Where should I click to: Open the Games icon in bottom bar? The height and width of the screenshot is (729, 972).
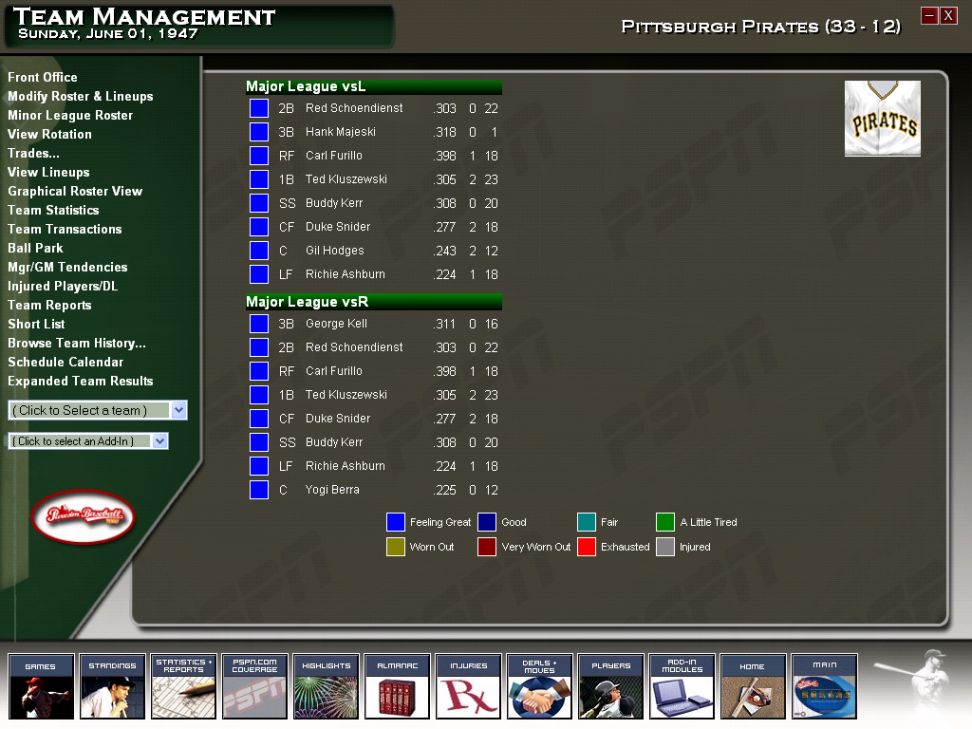[x=41, y=686]
